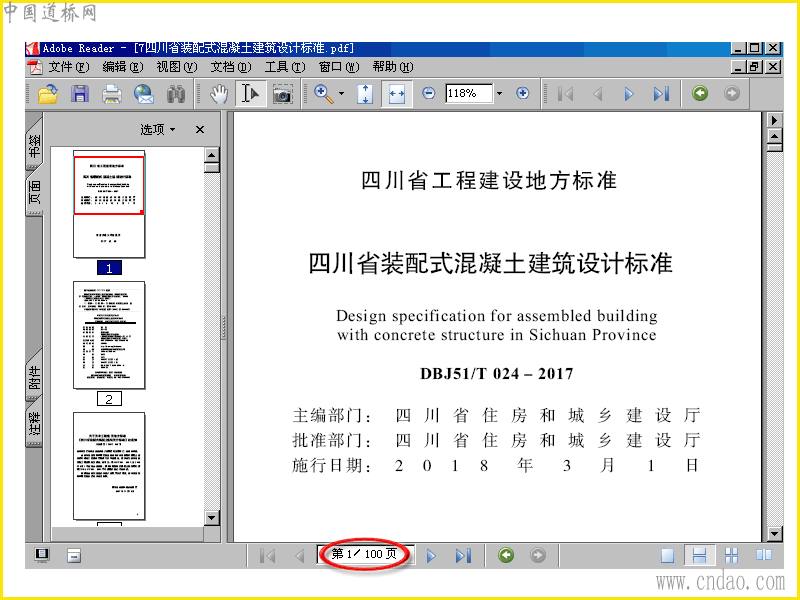Open the 窗口 (Window) menu

point(339,67)
